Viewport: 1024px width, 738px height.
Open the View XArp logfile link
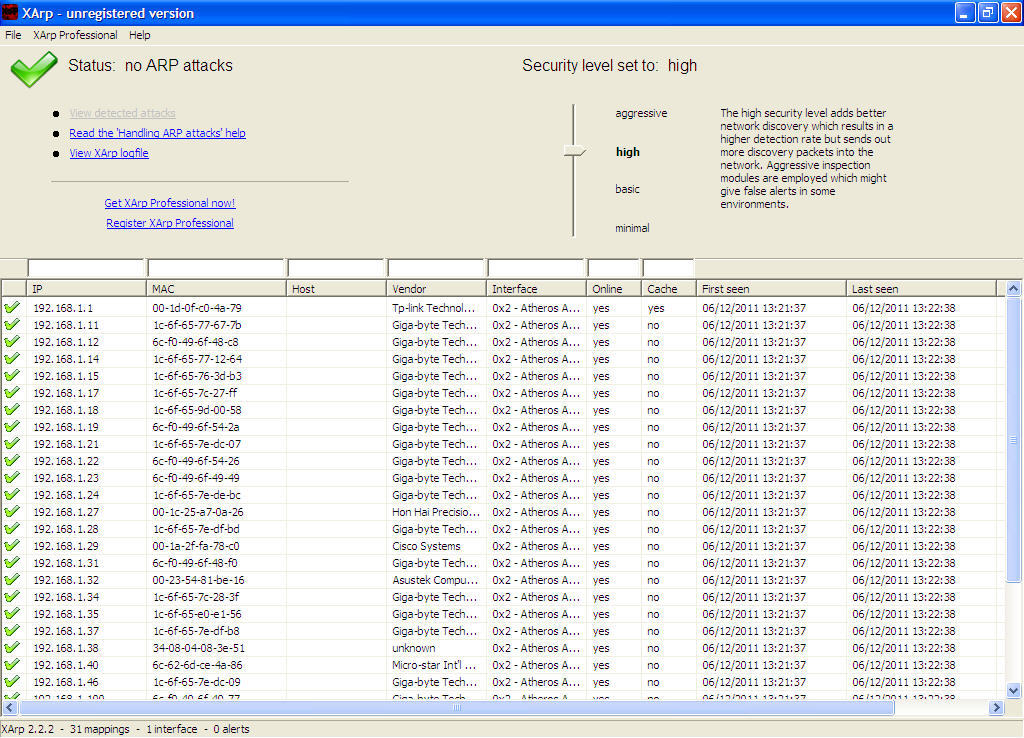[109, 153]
